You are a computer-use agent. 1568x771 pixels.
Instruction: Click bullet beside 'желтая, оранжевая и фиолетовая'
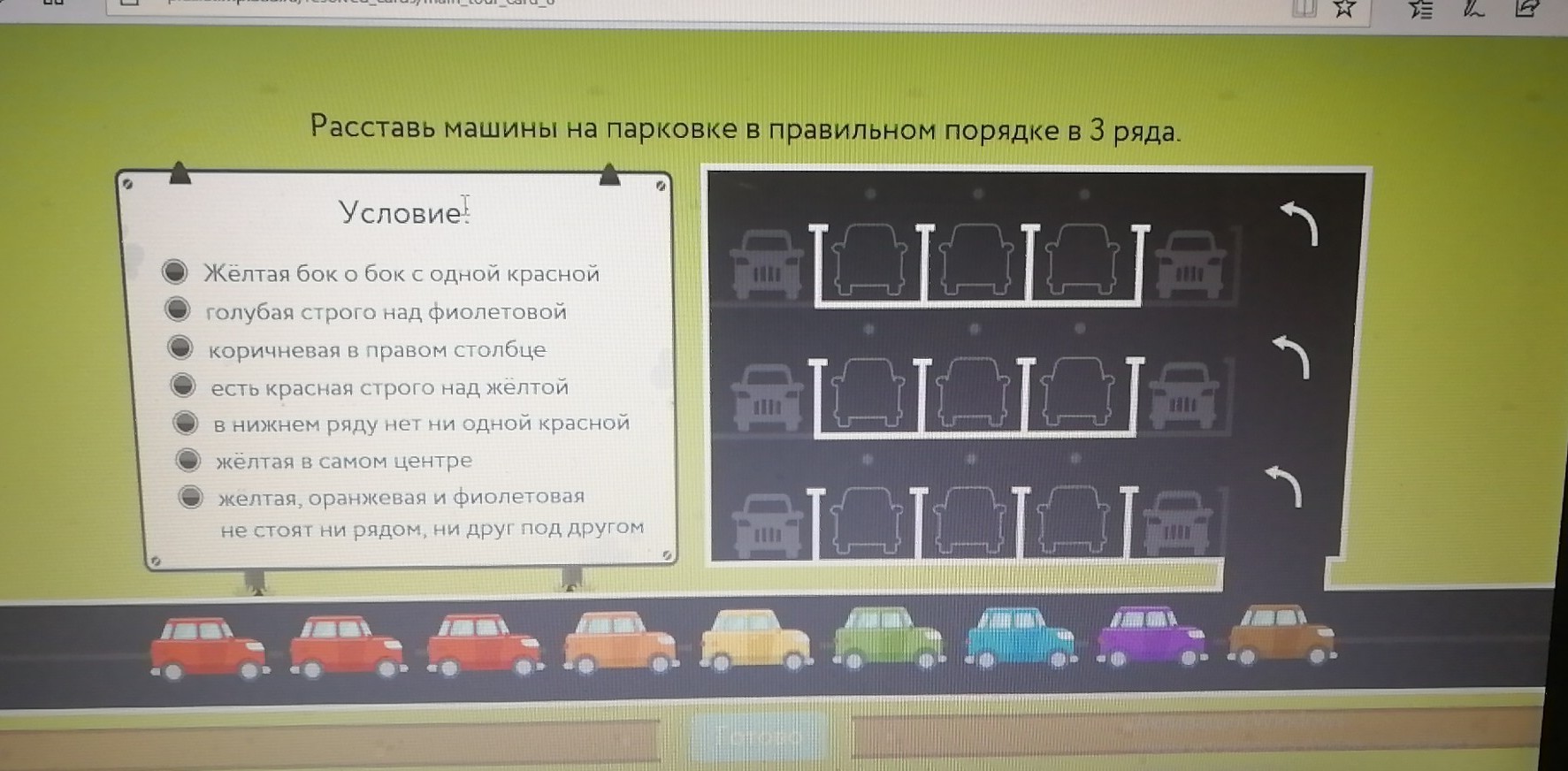click(191, 497)
